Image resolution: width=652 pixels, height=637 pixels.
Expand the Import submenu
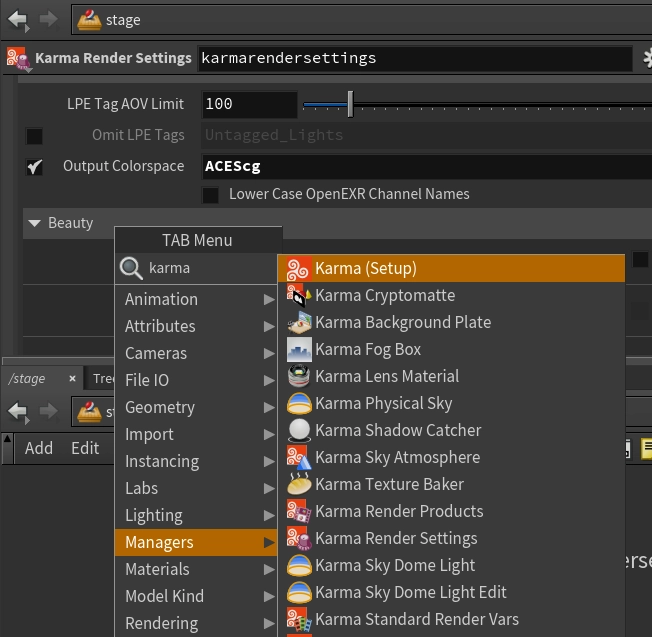[196, 435]
